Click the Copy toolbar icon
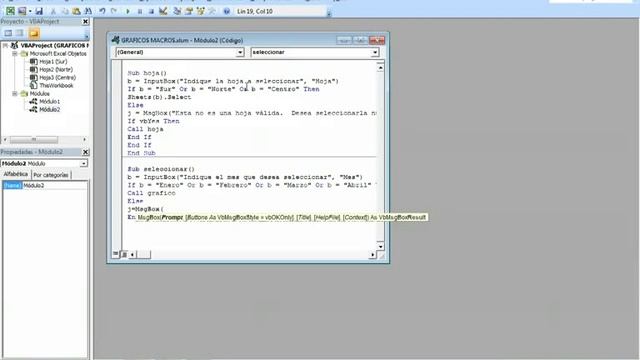640x360 pixels. (64, 11)
